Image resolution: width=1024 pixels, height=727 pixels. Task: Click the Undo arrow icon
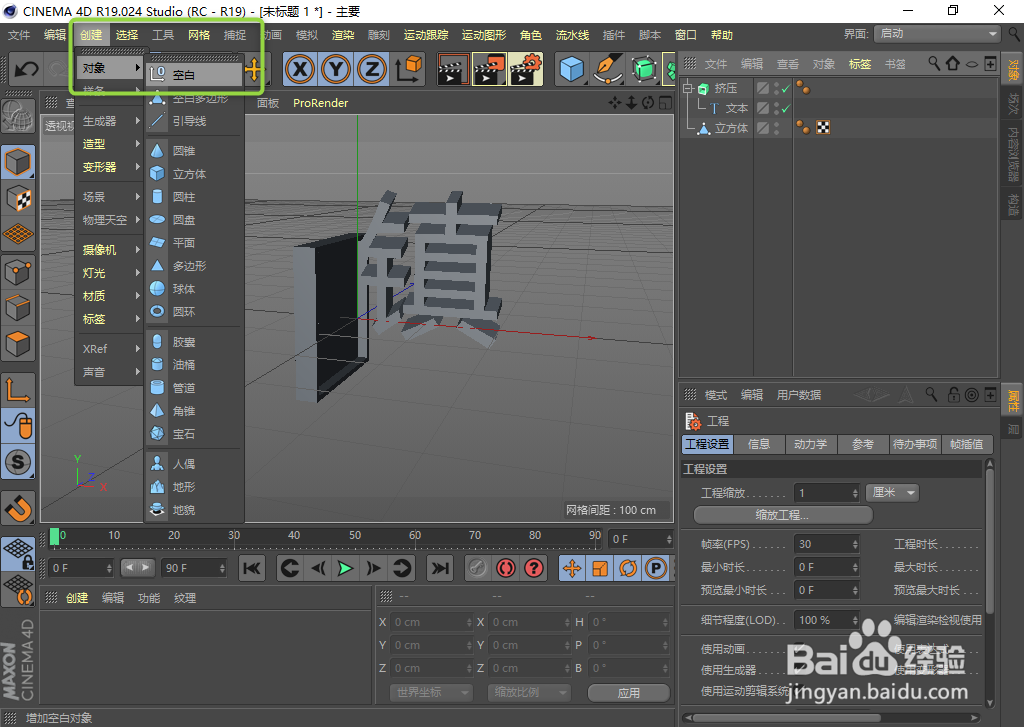26,69
